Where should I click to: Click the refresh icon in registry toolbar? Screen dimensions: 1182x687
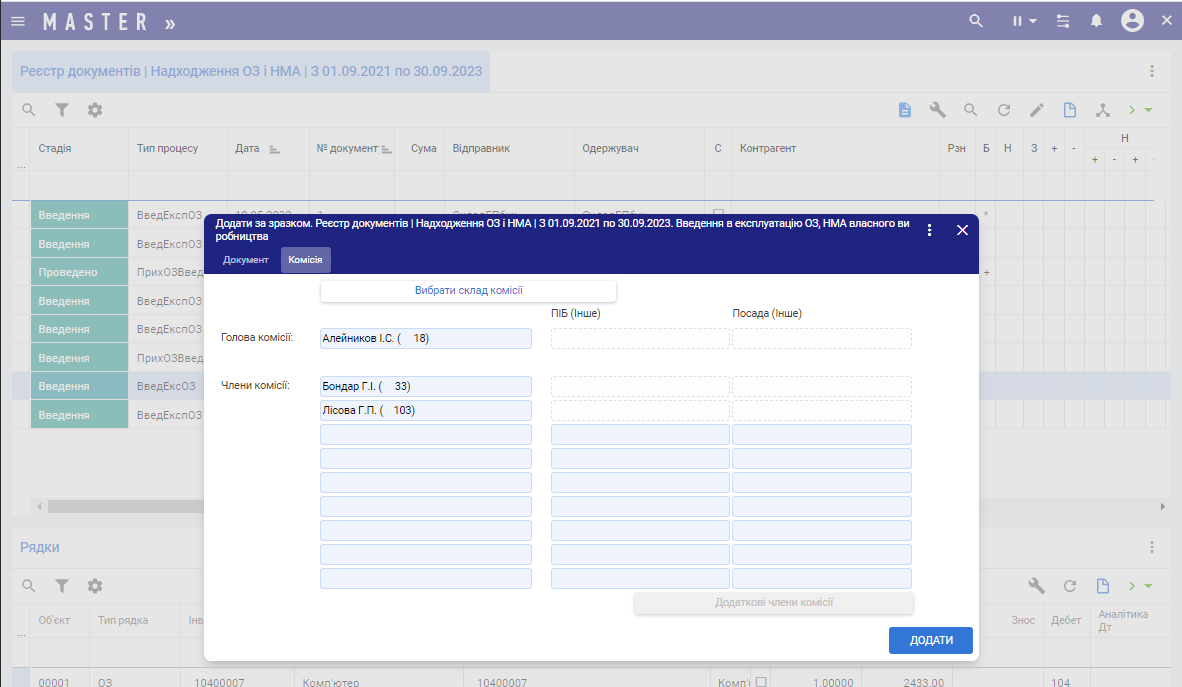point(1003,110)
